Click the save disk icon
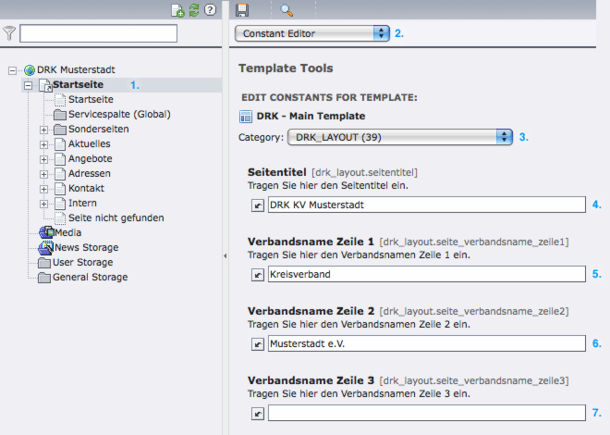Viewport: 610px width, 435px height. tap(242, 10)
